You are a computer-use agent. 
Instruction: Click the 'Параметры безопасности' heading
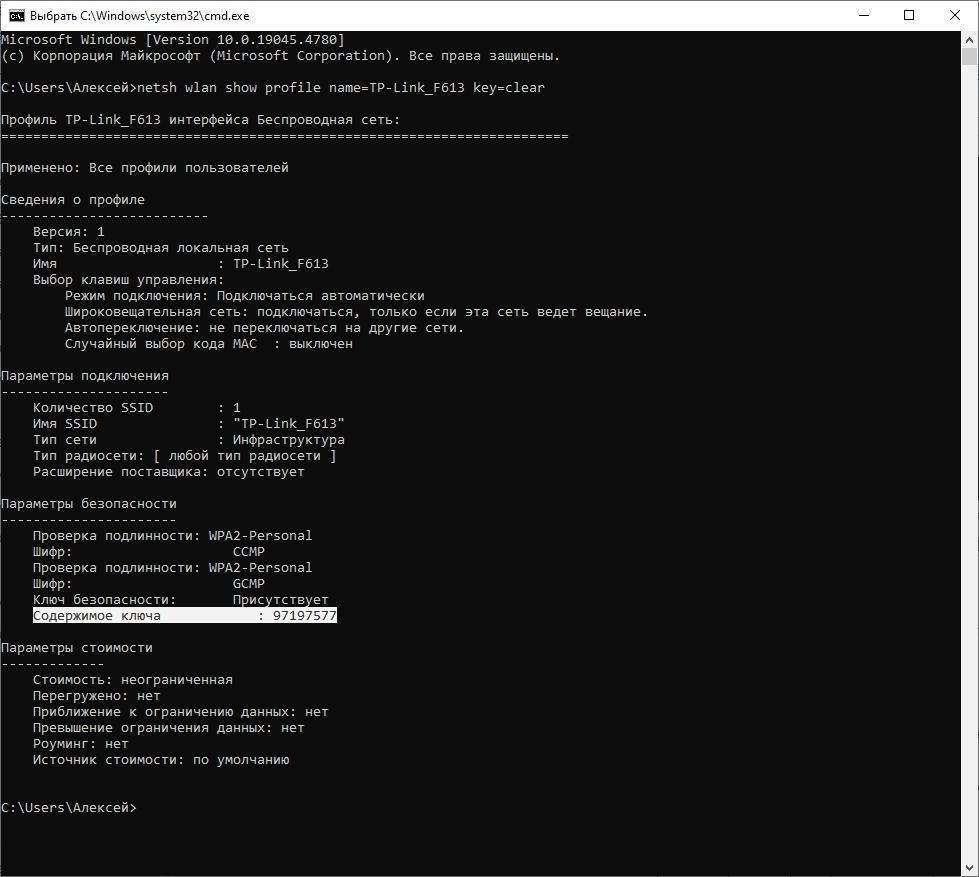pos(89,504)
